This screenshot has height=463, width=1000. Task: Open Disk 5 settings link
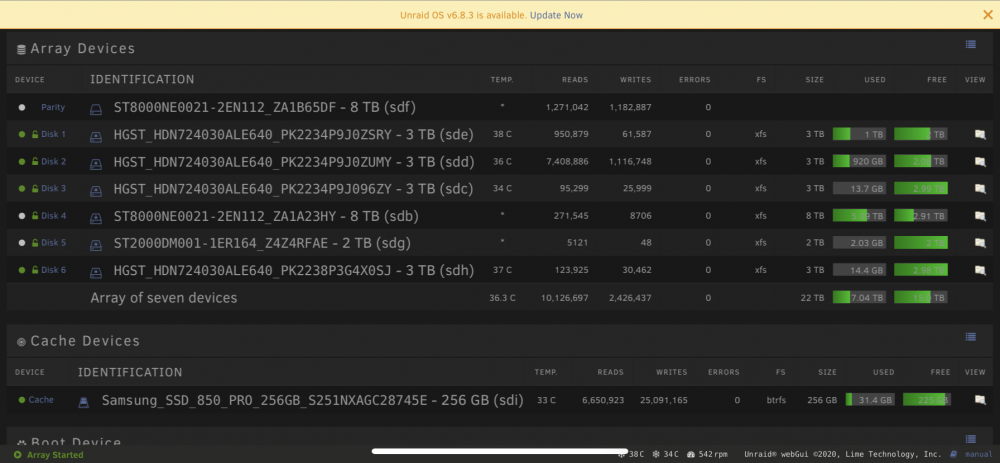click(x=54, y=242)
